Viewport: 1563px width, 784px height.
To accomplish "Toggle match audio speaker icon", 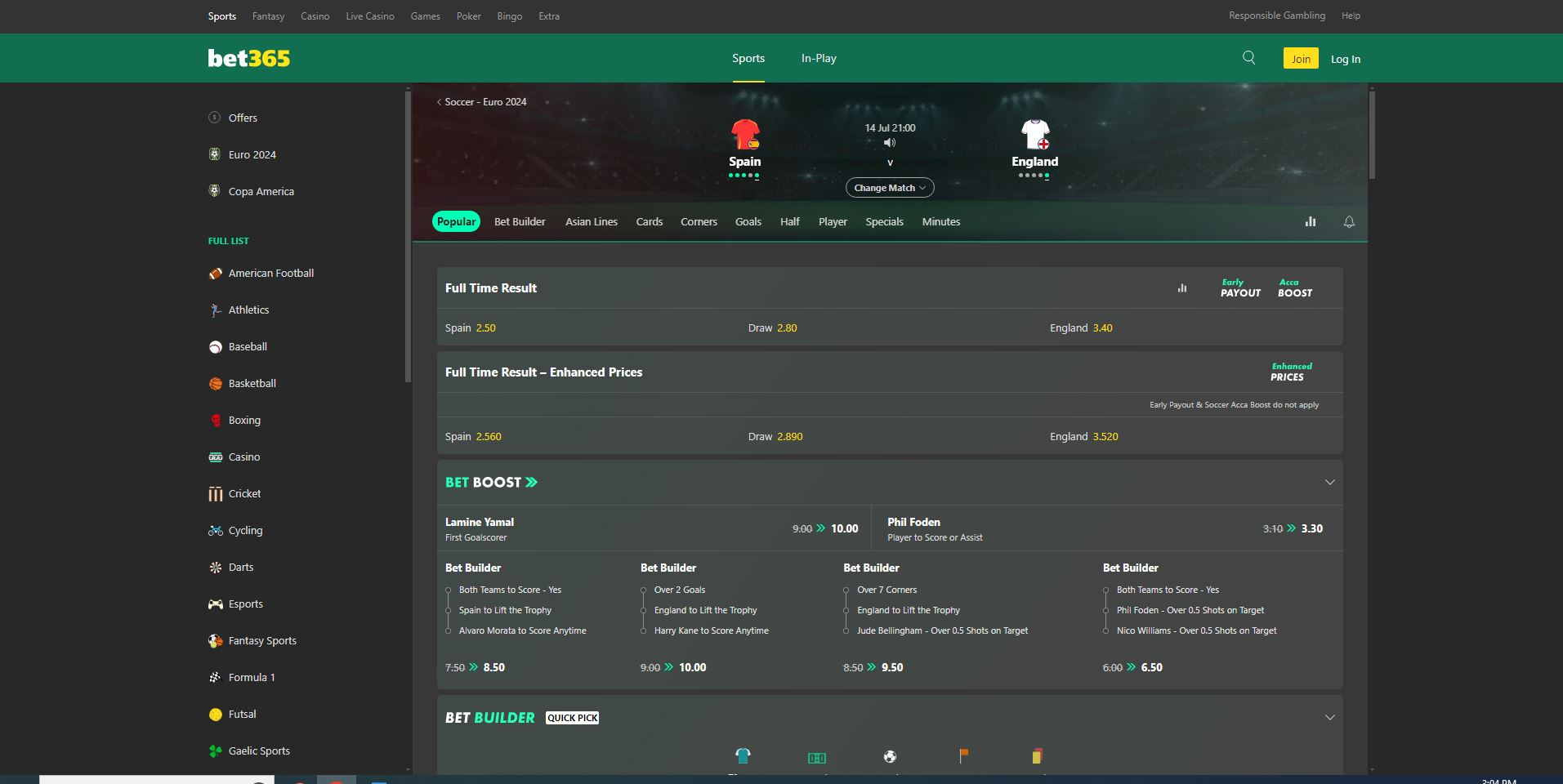I will [890, 143].
